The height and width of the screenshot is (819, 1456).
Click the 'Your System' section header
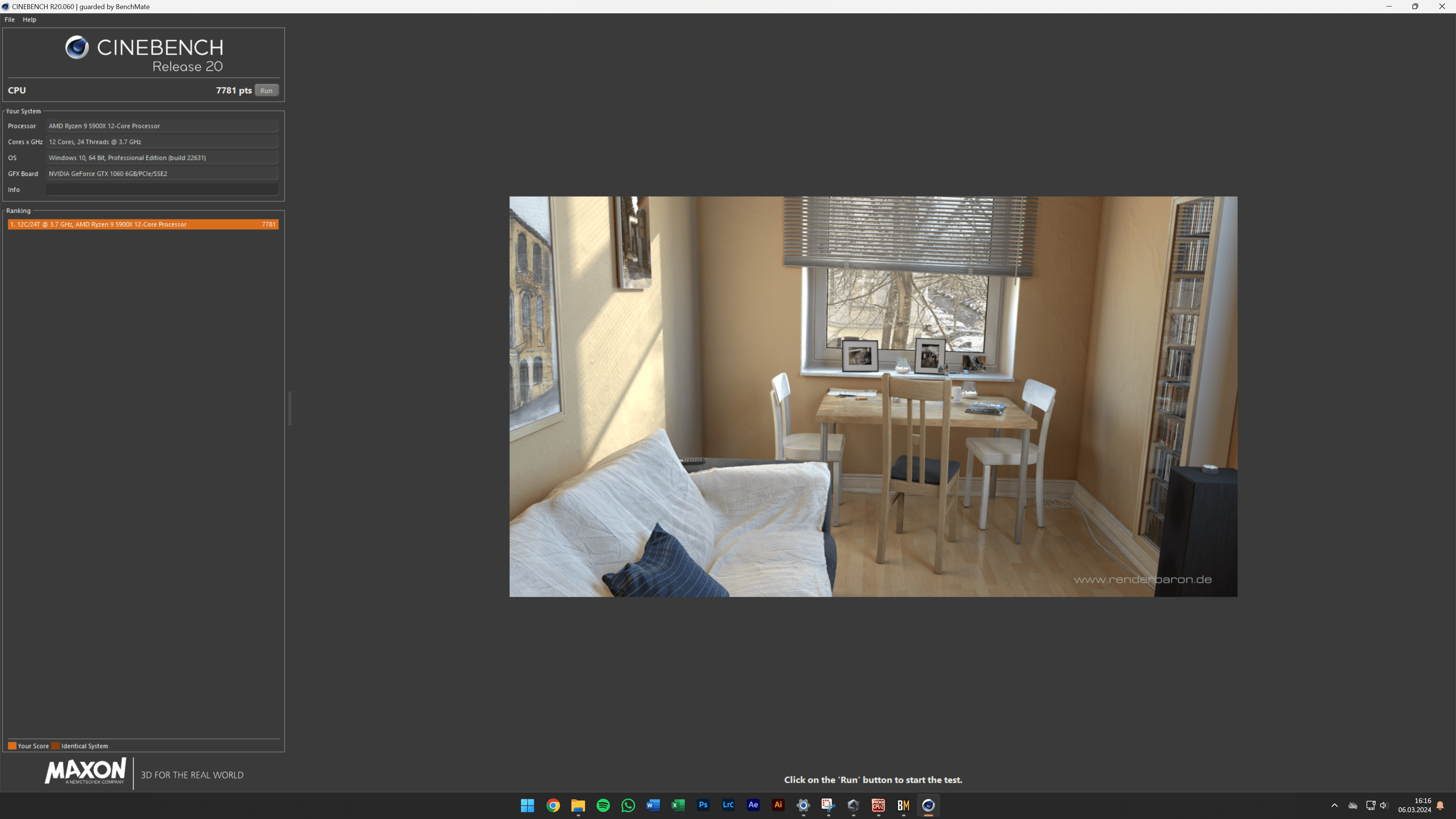point(23,111)
